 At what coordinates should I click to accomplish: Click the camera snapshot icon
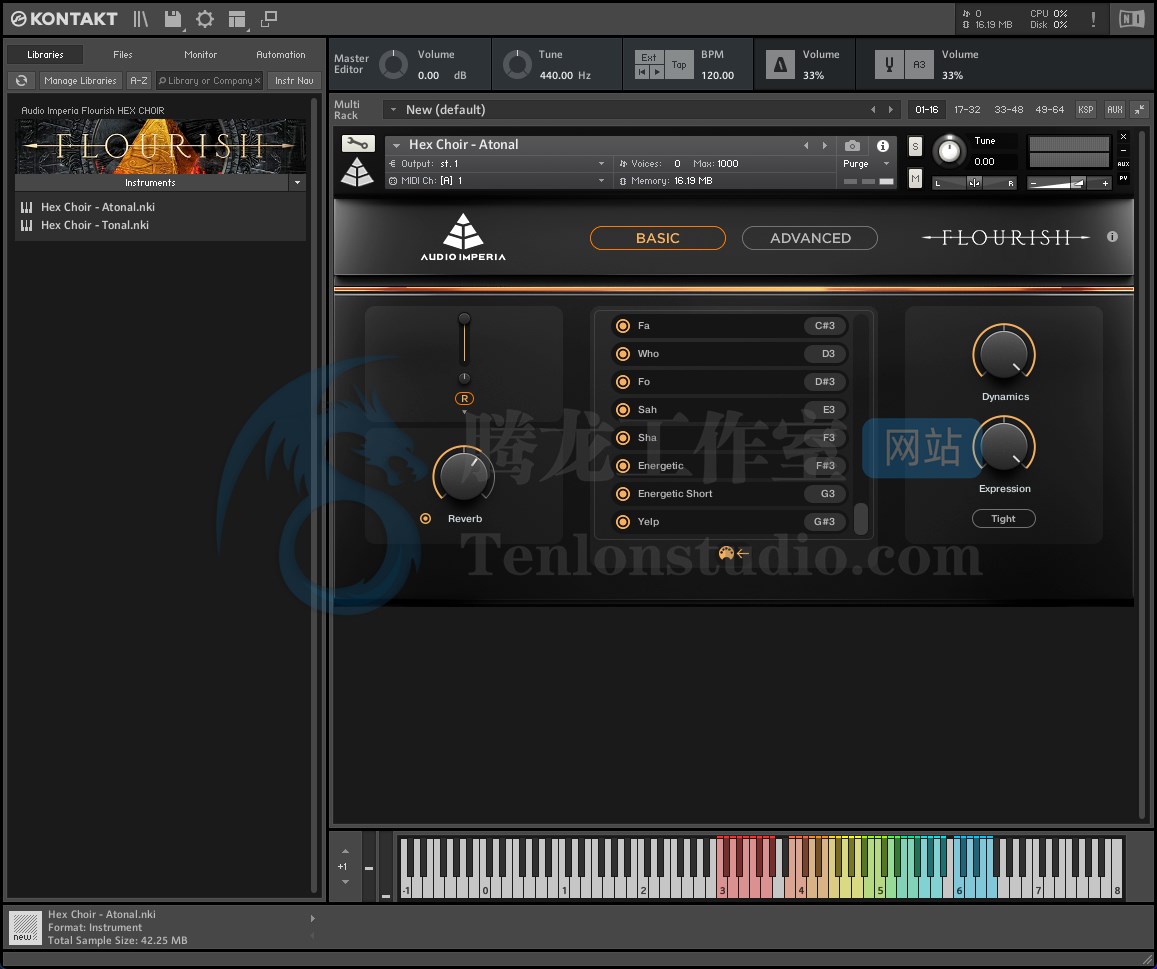(852, 145)
